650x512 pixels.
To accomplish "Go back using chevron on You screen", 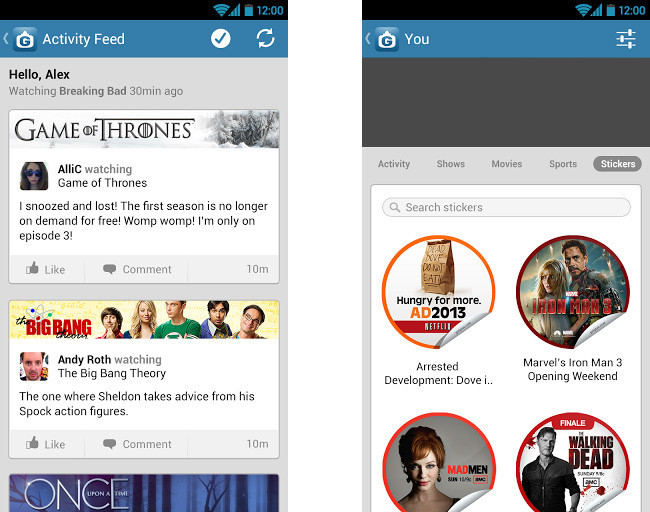I will point(368,39).
